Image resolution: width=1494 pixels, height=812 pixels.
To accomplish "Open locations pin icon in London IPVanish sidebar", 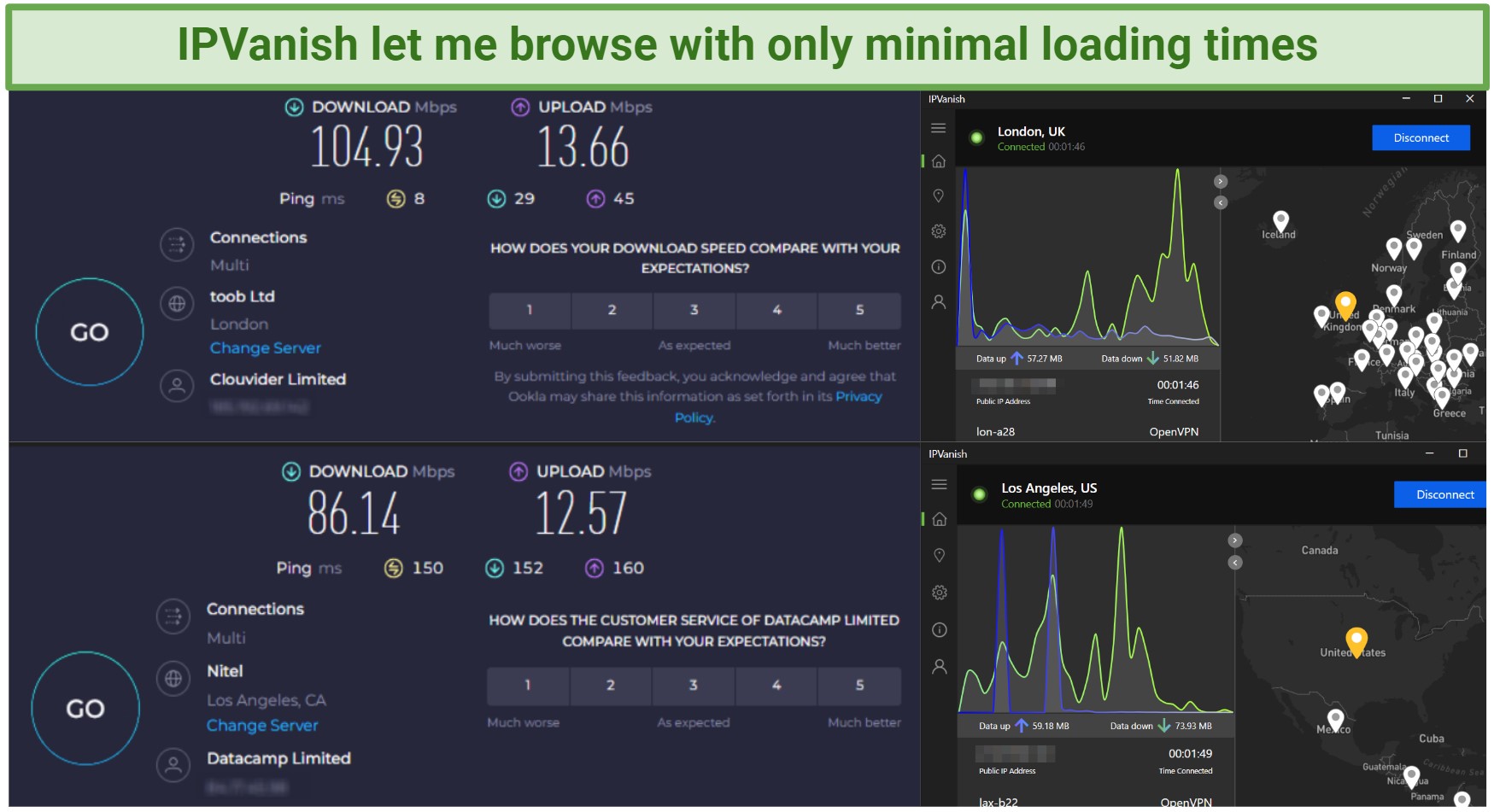I will pyautogui.click(x=938, y=196).
